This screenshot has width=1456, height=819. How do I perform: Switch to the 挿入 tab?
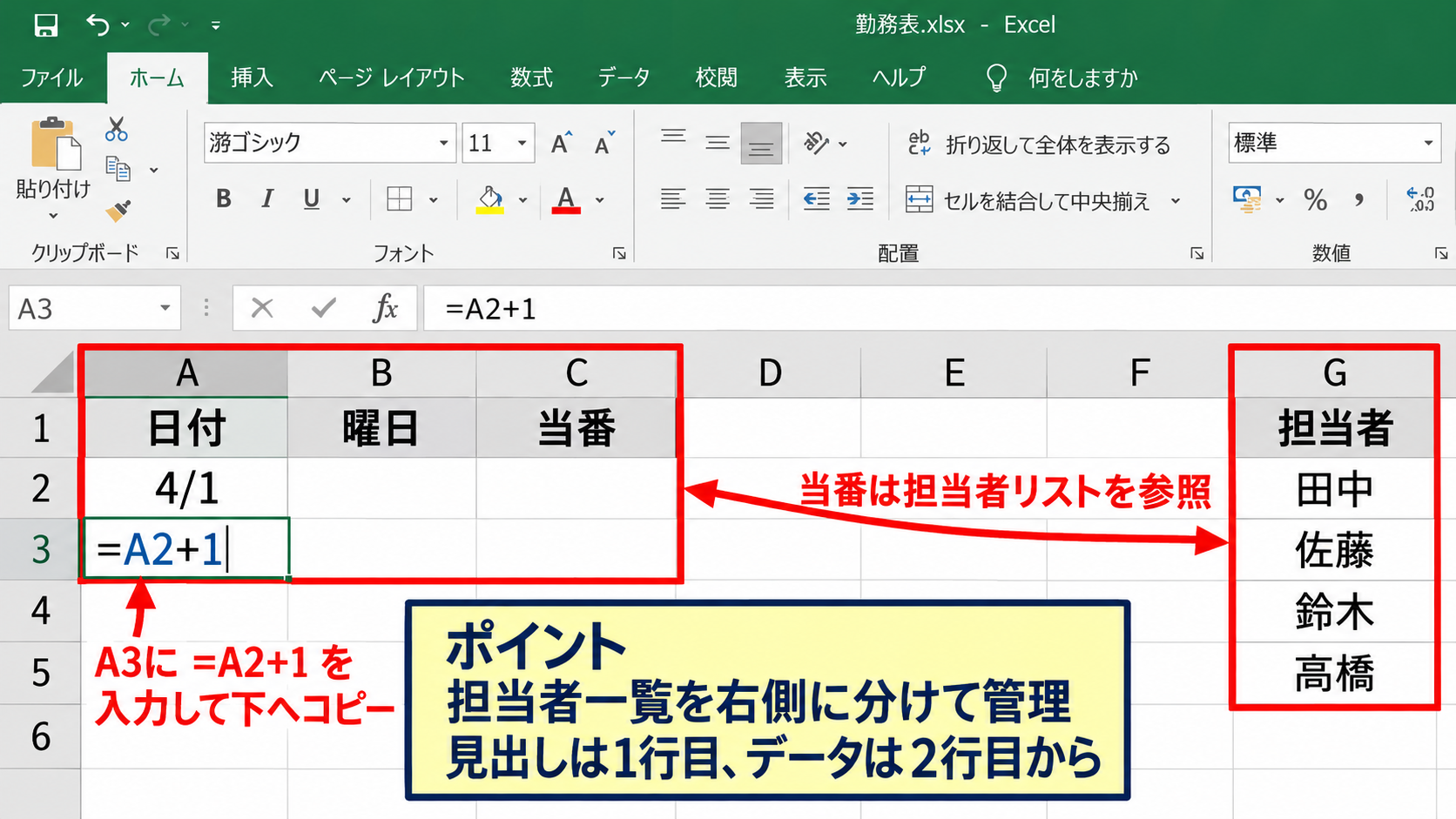(253, 77)
